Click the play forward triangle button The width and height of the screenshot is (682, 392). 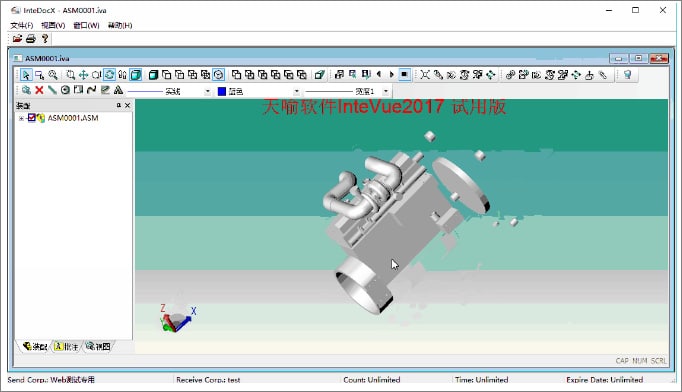[x=391, y=75]
